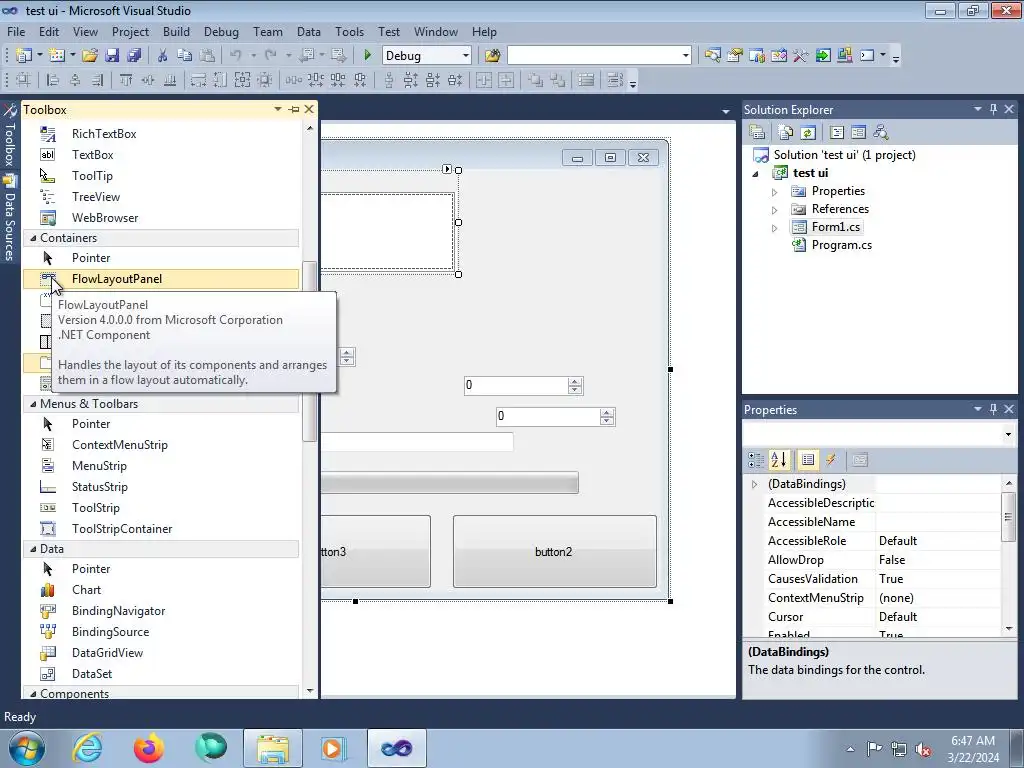The height and width of the screenshot is (768, 1024).
Task: Click Properties icon in Solution Explorer toolbar
Action: click(757, 133)
